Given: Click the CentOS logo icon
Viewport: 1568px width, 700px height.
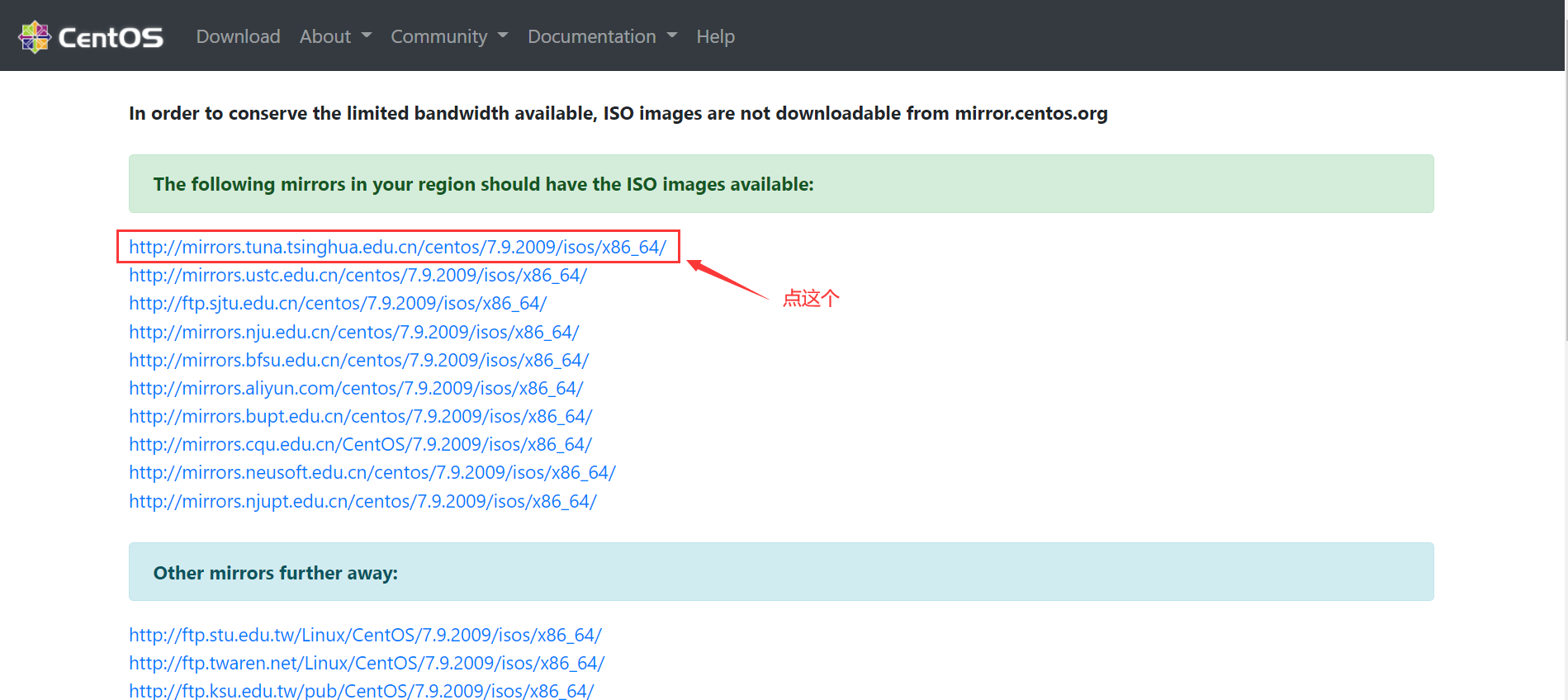Looking at the screenshot, I should (35, 37).
